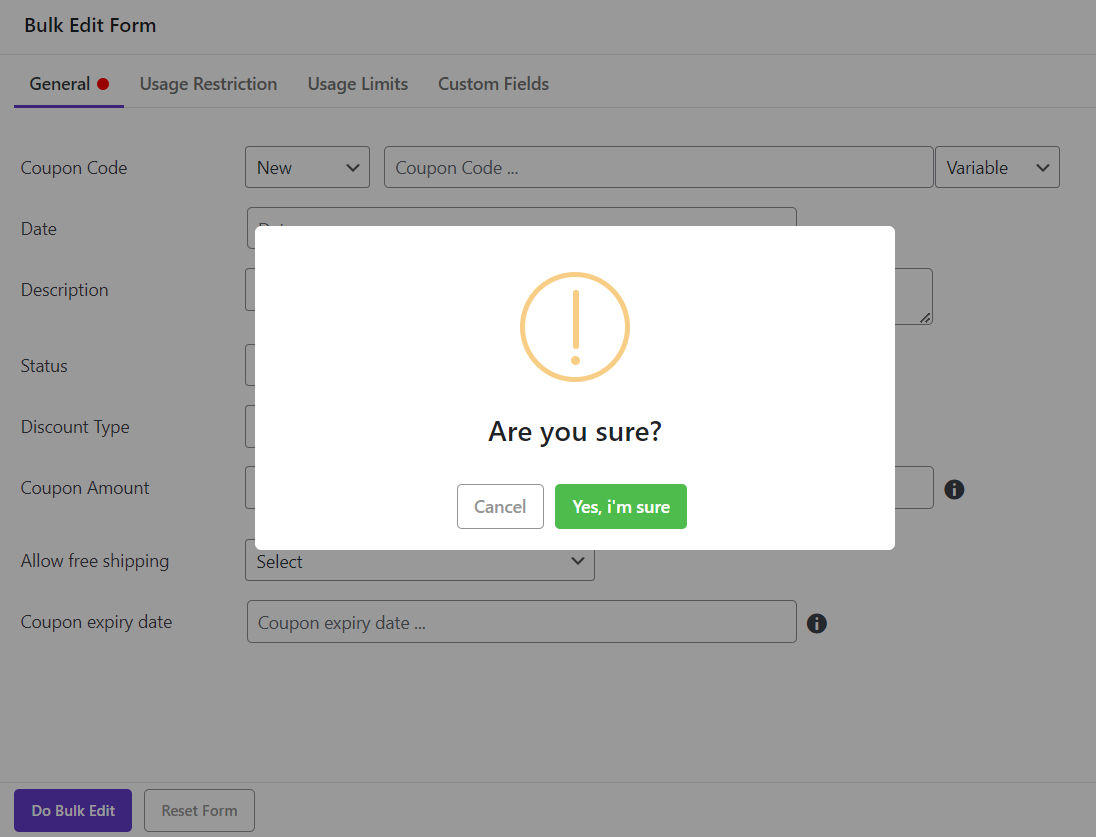Viewport: 1096px width, 837px height.
Task: Click the info icon beside Coupon expiry date
Action: click(x=816, y=623)
